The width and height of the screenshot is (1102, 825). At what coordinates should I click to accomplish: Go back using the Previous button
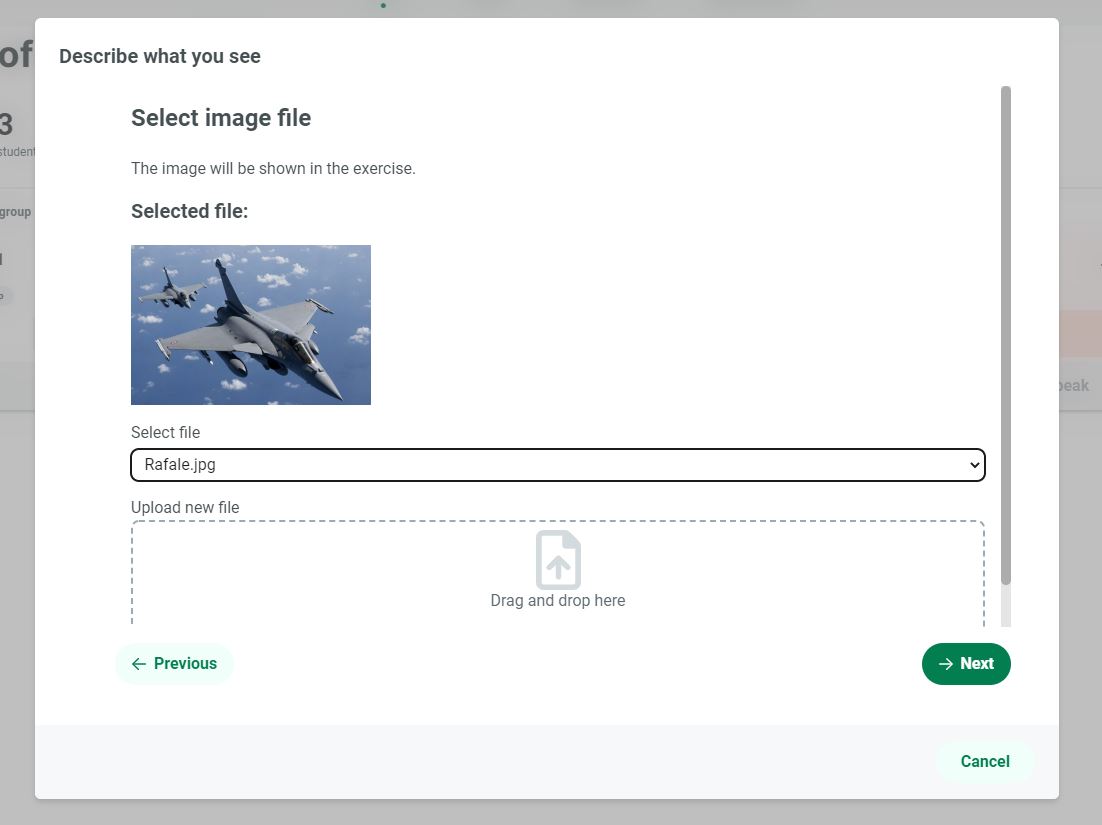175,664
